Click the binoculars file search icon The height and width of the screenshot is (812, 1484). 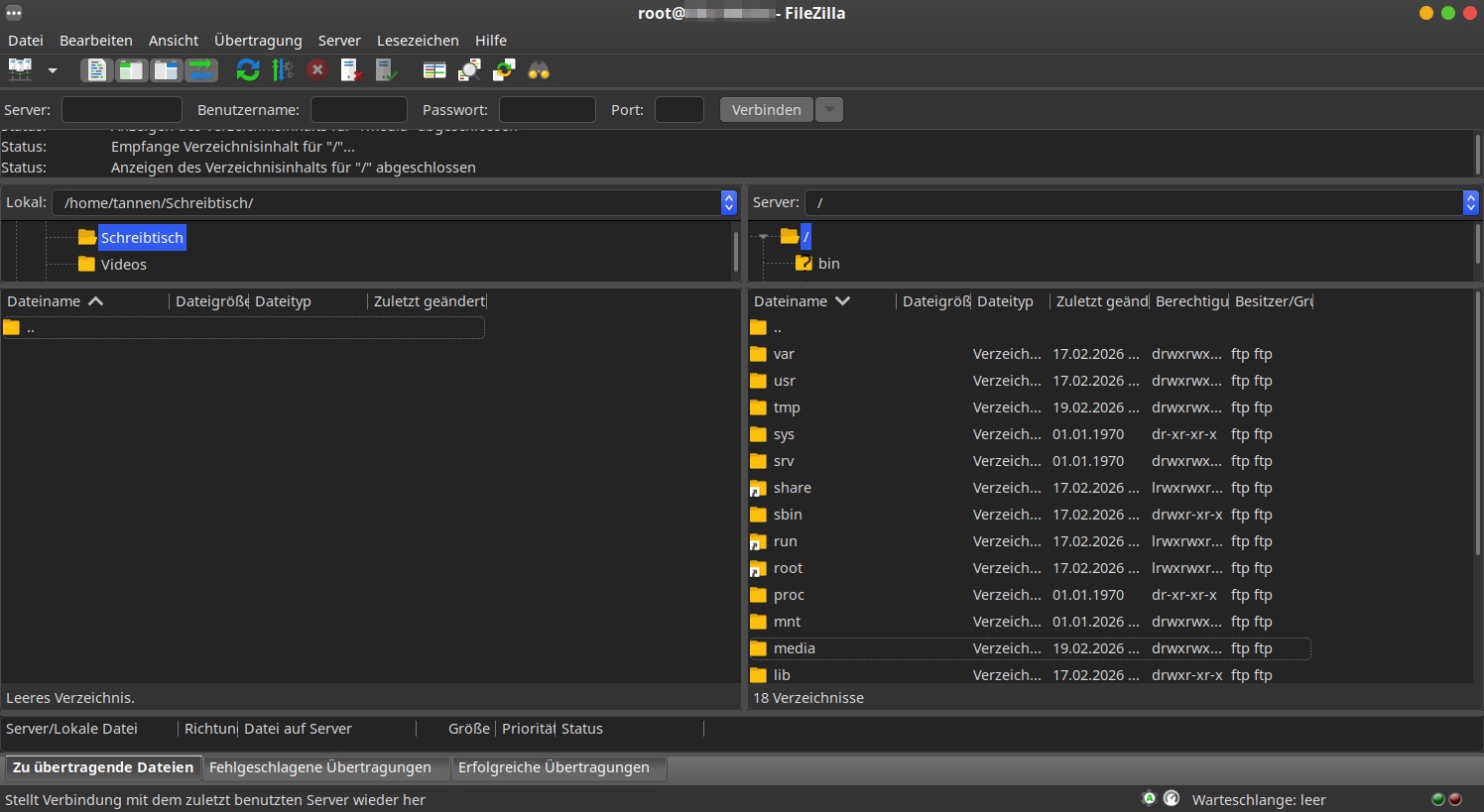tap(539, 69)
